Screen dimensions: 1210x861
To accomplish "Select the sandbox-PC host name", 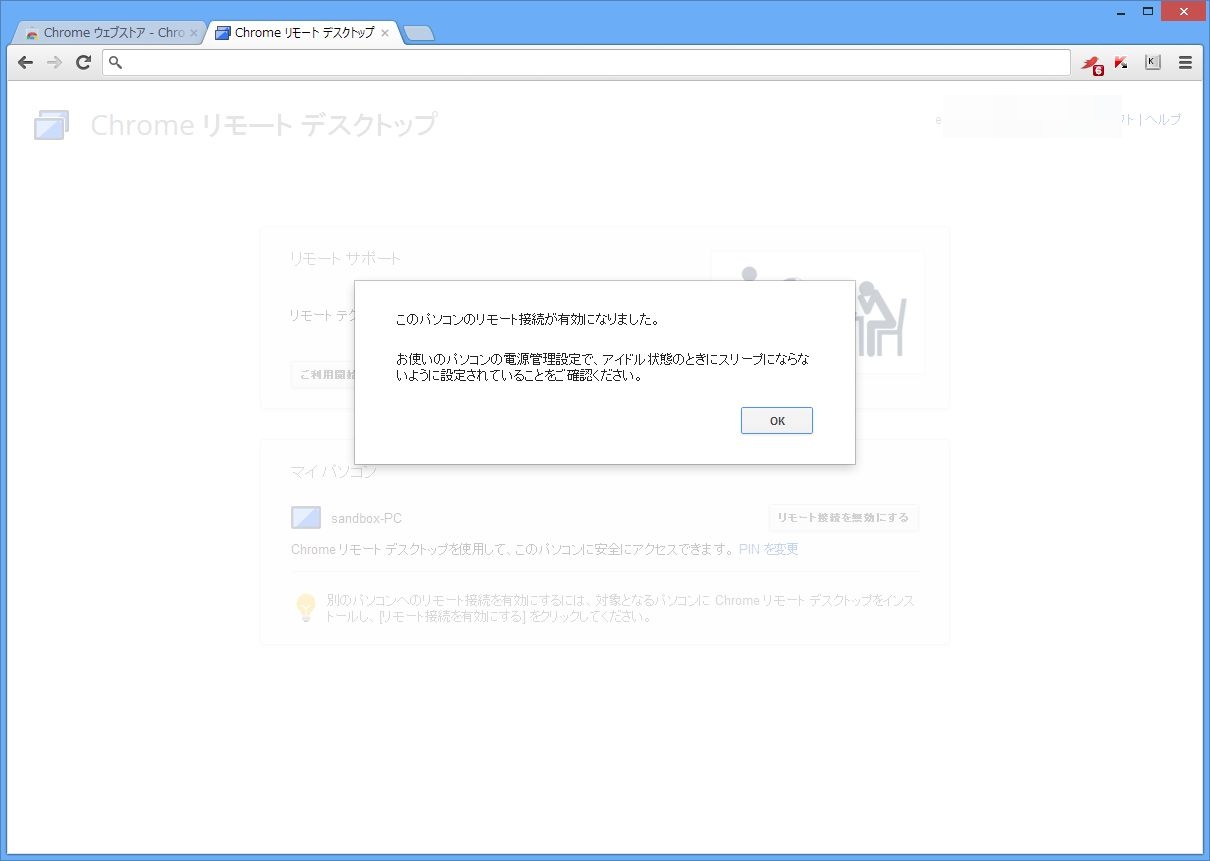I will (x=366, y=518).
